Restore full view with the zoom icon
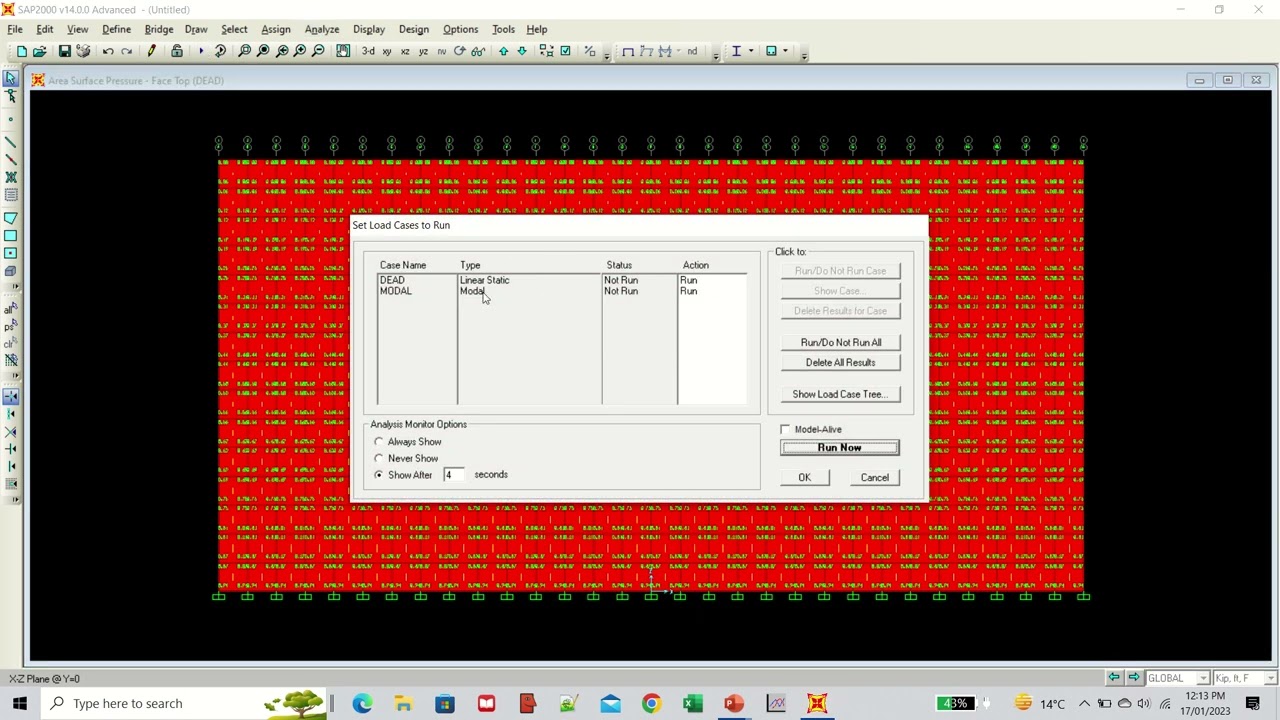Viewport: 1280px width, 720px height. 263,51
